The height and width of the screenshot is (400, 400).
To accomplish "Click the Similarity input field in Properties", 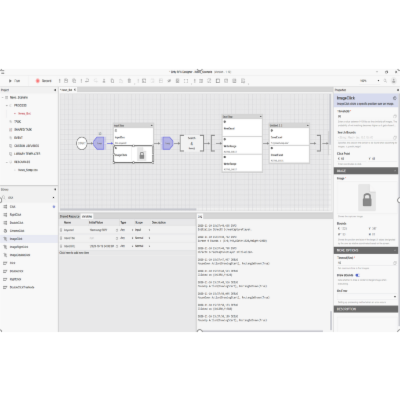I will pyautogui.click(x=365, y=117).
